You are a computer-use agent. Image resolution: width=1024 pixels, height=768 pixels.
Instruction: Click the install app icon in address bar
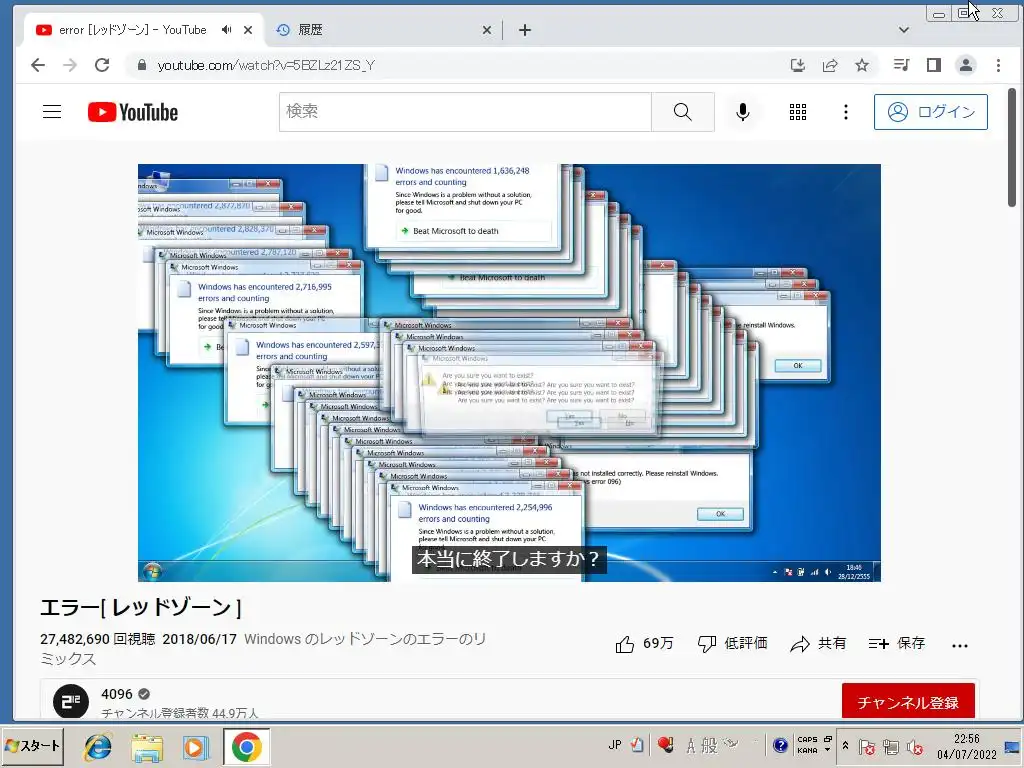click(x=797, y=65)
